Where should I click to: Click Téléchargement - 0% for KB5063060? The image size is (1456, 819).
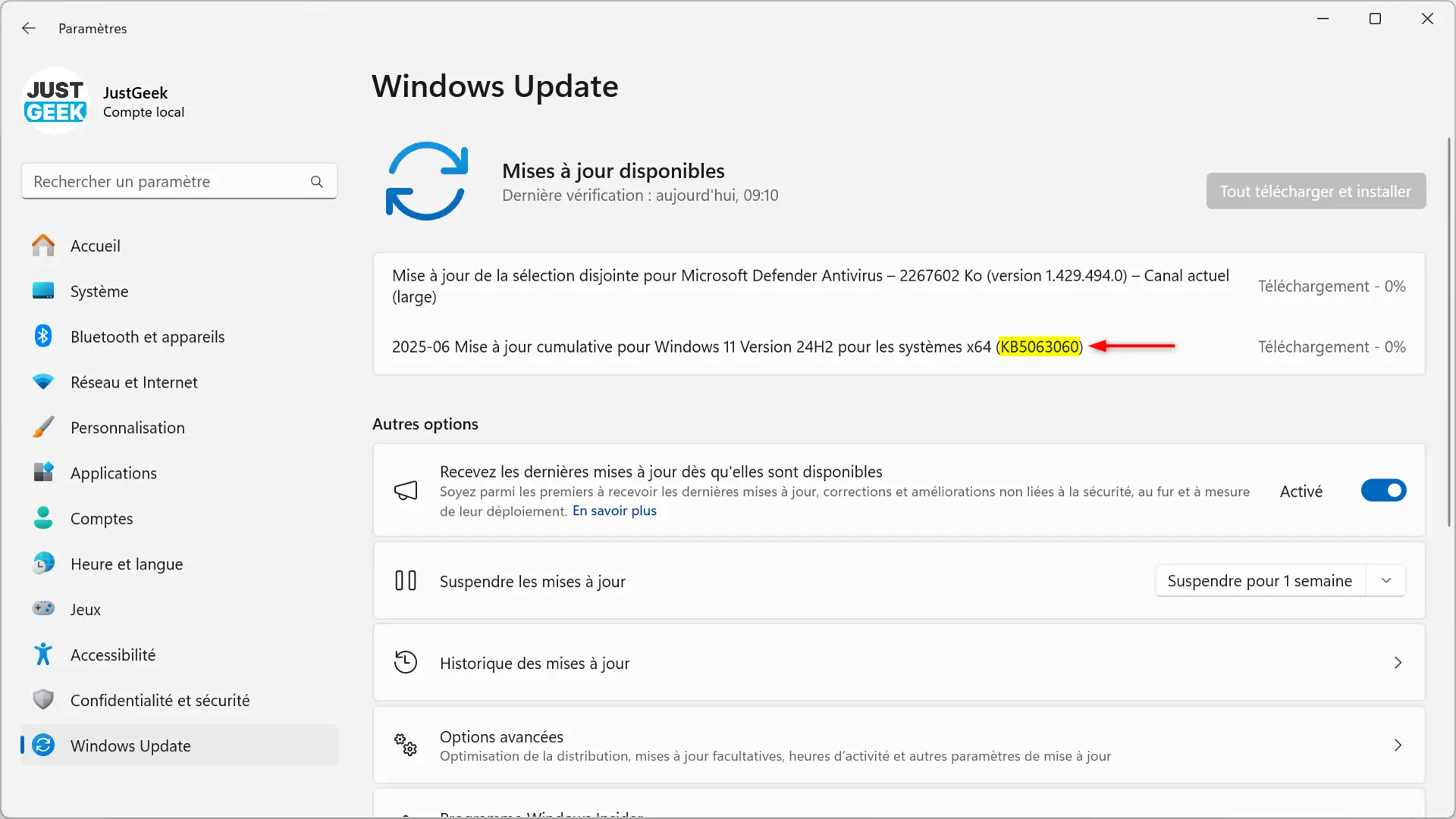(x=1332, y=347)
